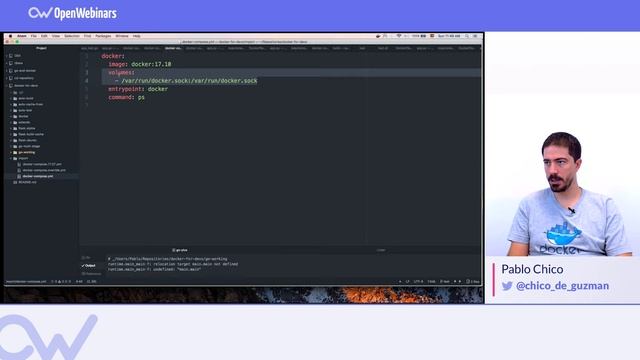Open the Window menu
The width and height of the screenshot is (640, 360).
coord(122,36)
